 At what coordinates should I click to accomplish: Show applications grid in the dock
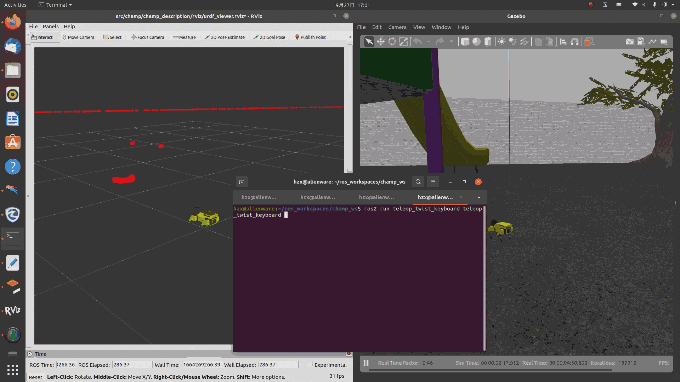[x=13, y=370]
